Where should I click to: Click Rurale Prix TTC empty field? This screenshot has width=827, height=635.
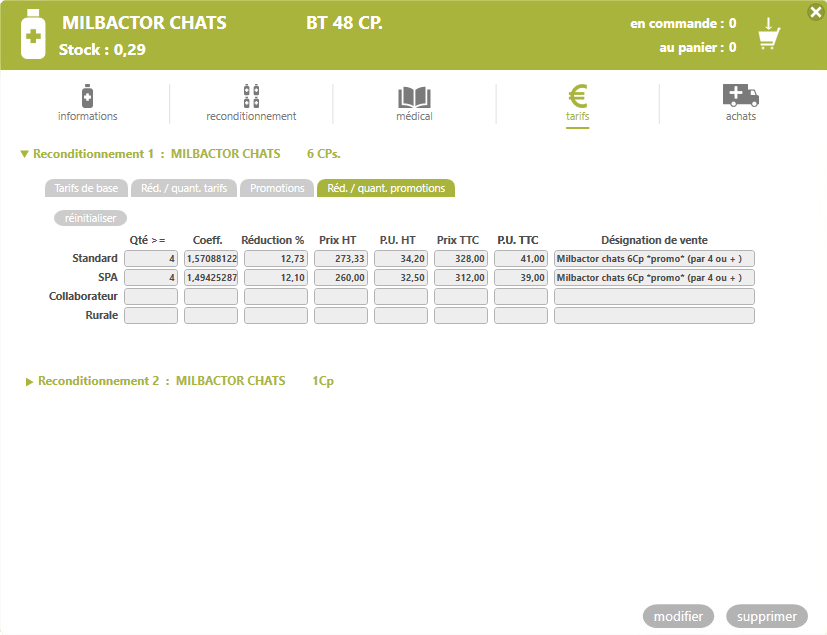[x=461, y=315]
